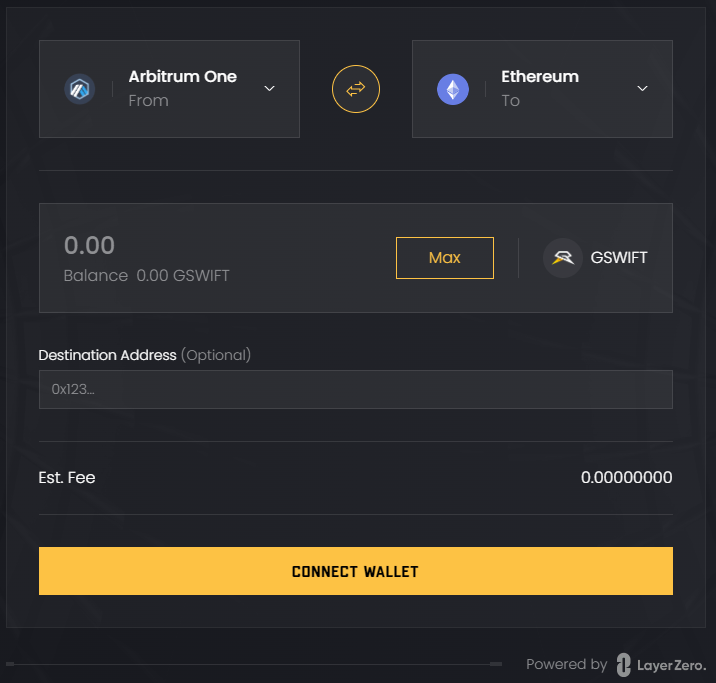The height and width of the screenshot is (683, 716).
Task: Click the estimated fee value 0.00000000
Action: (x=626, y=478)
